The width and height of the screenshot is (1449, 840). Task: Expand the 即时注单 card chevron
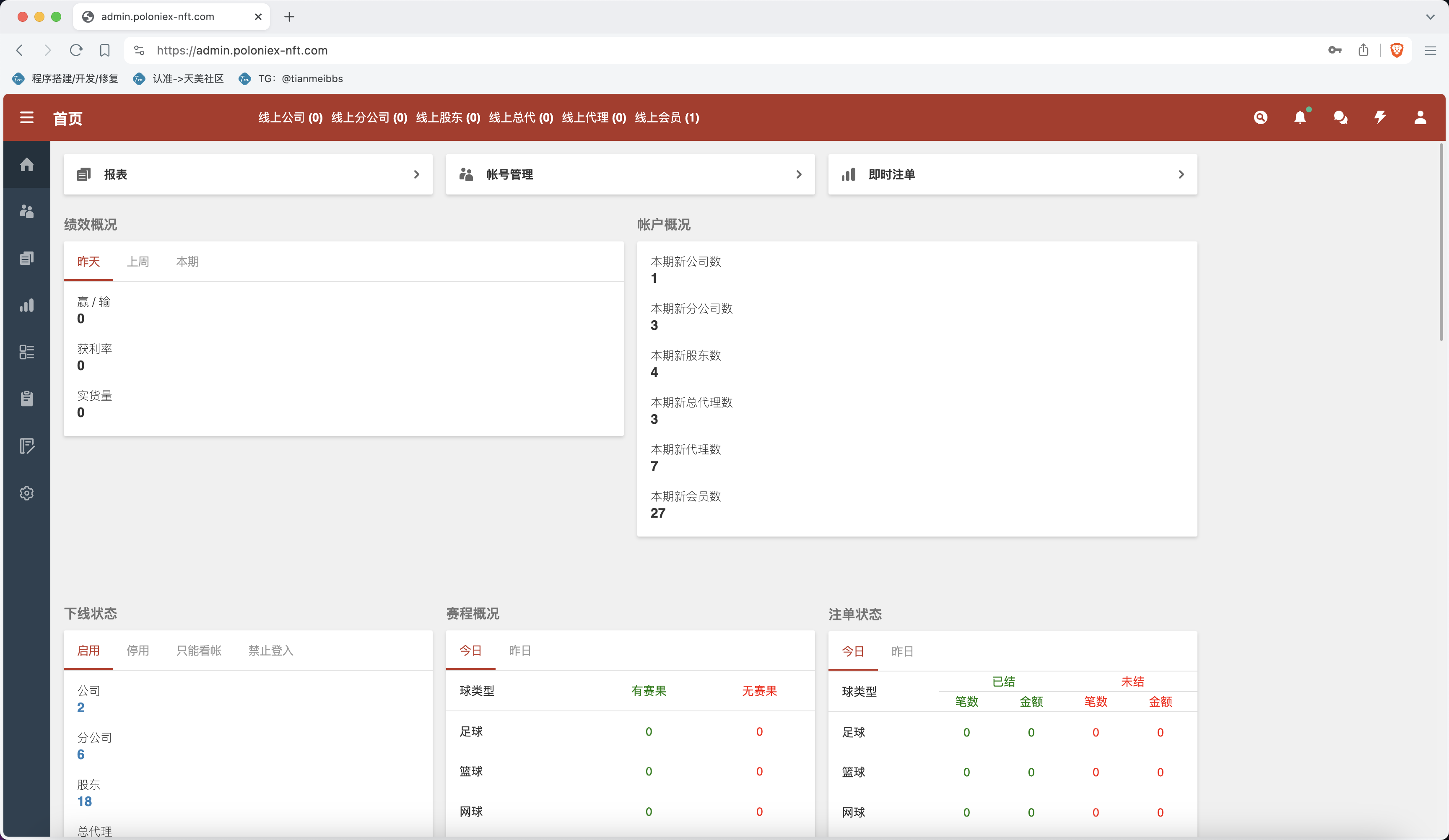tap(1182, 174)
